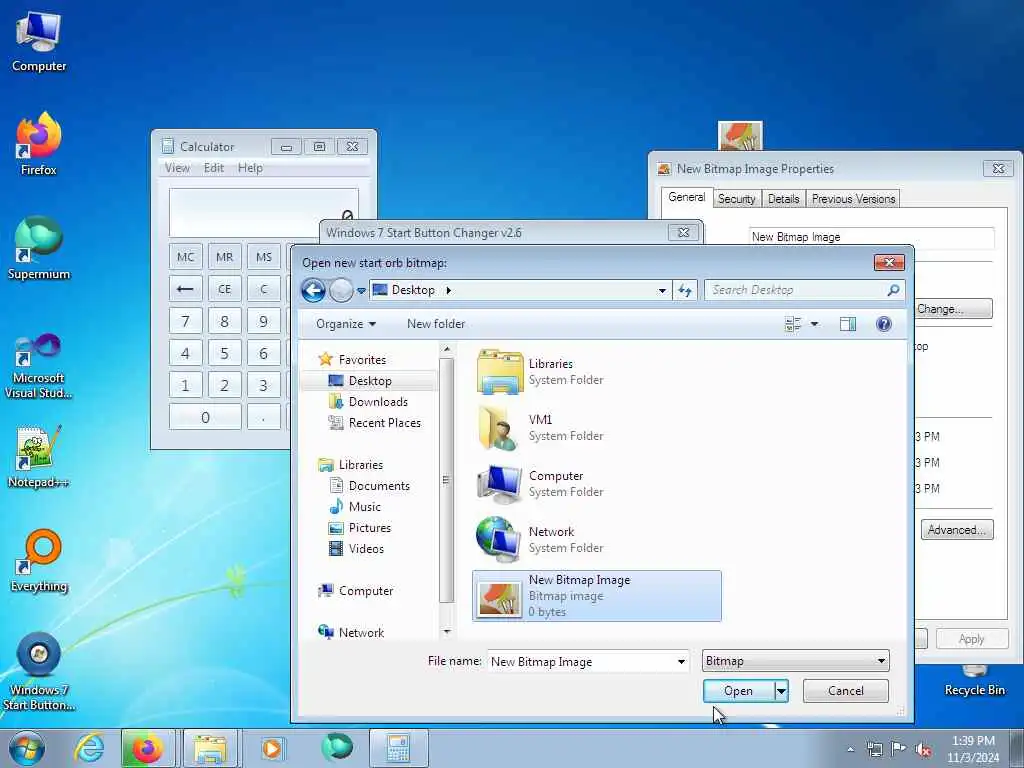This screenshot has width=1024, height=768.
Task: Launch Firefox from the desktop shortcut
Action: 39,144
